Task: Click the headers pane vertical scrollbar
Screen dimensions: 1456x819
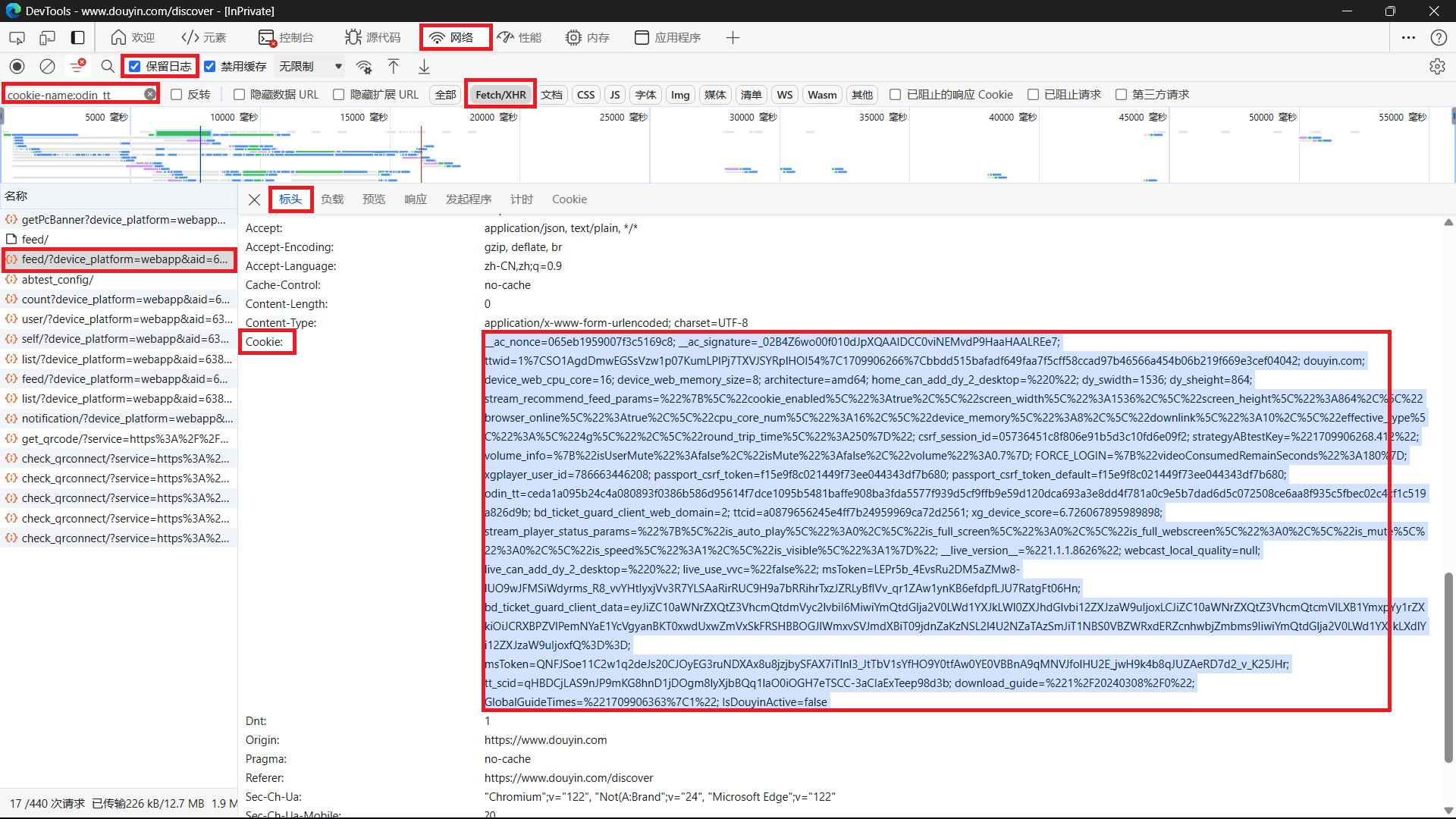Action: [x=1448, y=667]
